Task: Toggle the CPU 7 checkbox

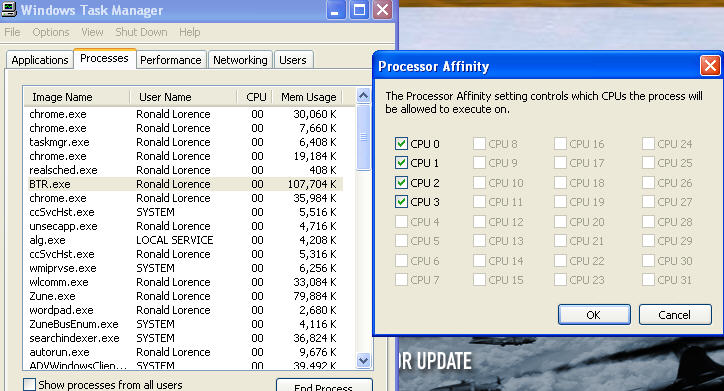Action: [401, 280]
